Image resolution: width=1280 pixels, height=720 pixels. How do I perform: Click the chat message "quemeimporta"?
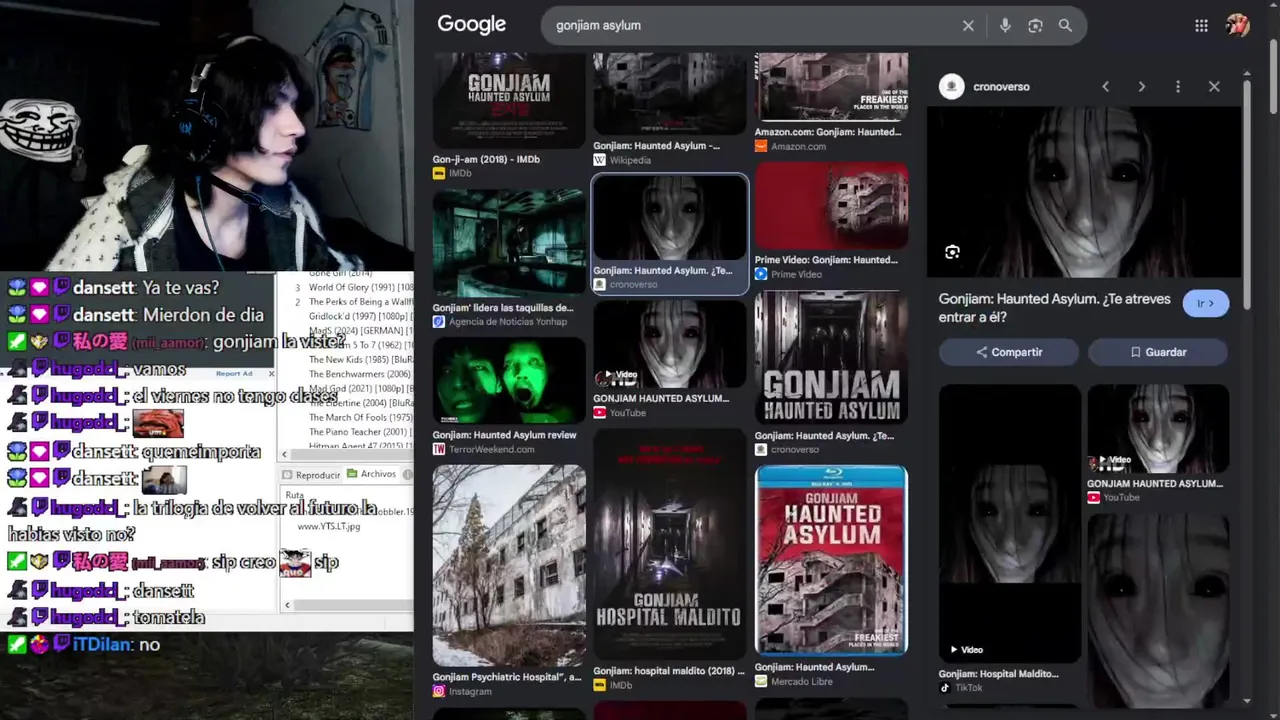point(201,452)
